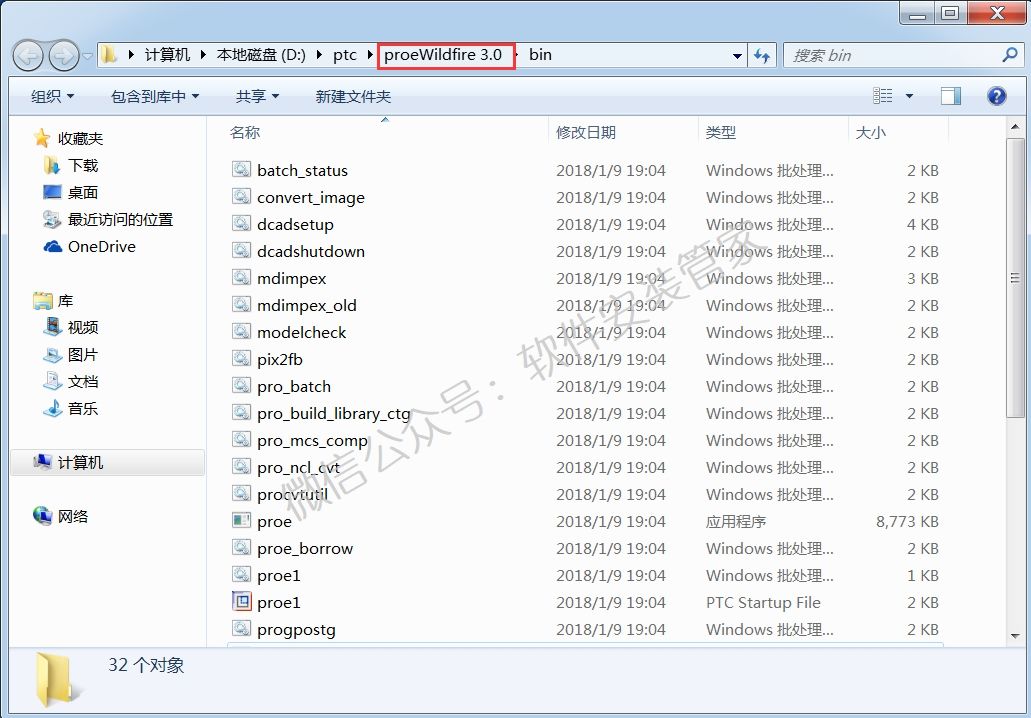Expand the recent pages dropdown beside Forward
1031x718 pixels.
(x=87, y=56)
